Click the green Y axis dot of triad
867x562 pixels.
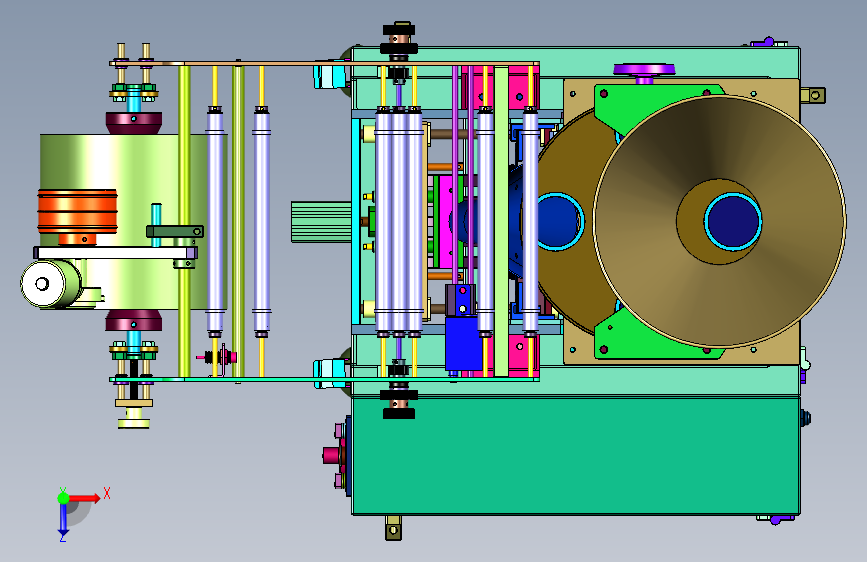(x=64, y=498)
